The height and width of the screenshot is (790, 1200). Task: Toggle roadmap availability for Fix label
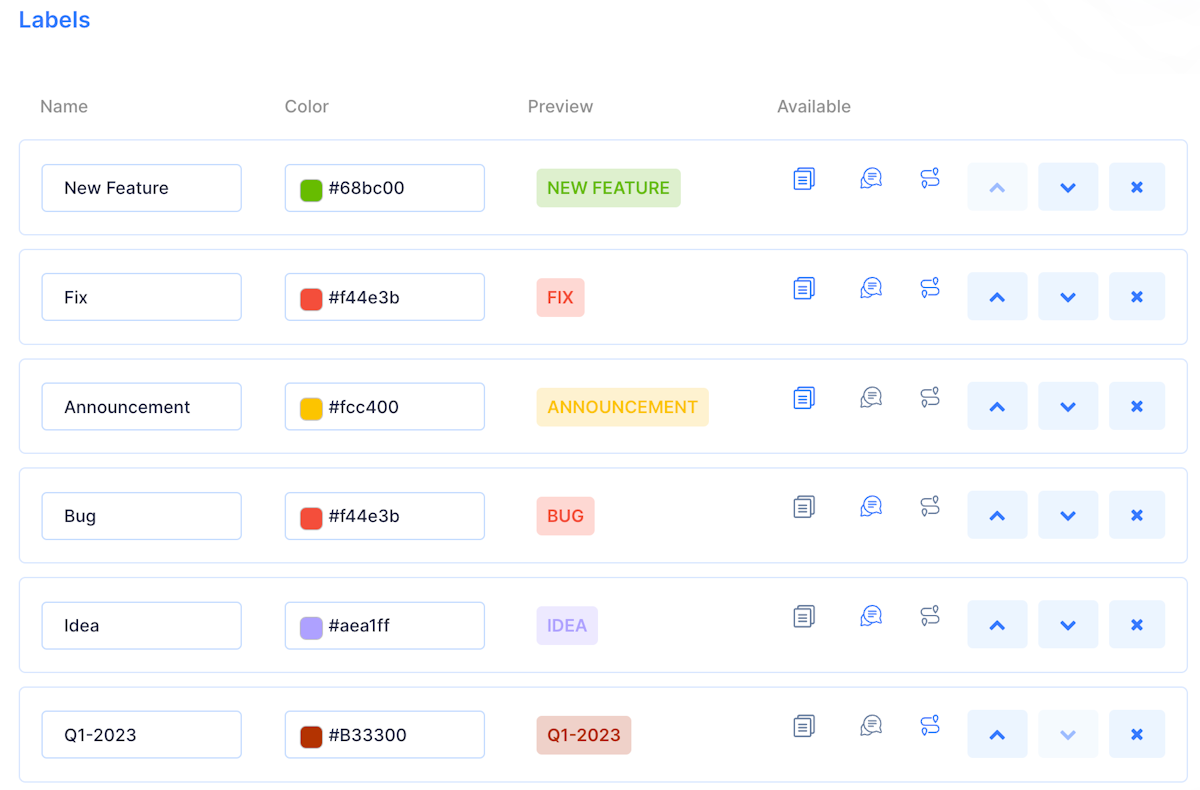coord(930,288)
